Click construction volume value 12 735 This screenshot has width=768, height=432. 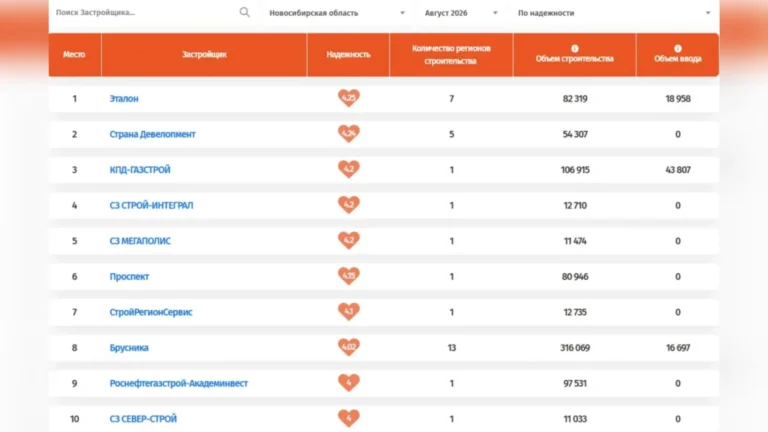[575, 312]
